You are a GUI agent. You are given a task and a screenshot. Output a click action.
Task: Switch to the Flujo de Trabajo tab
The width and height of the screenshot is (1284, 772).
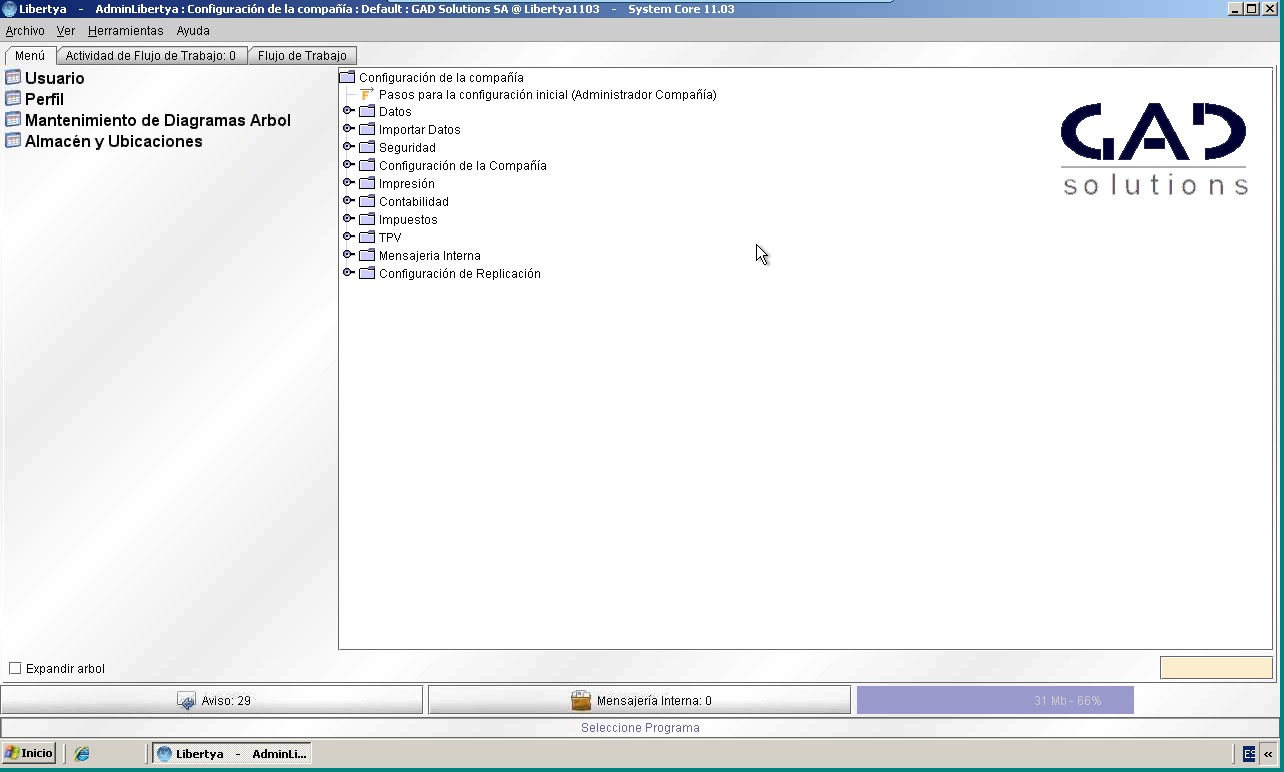pos(302,56)
